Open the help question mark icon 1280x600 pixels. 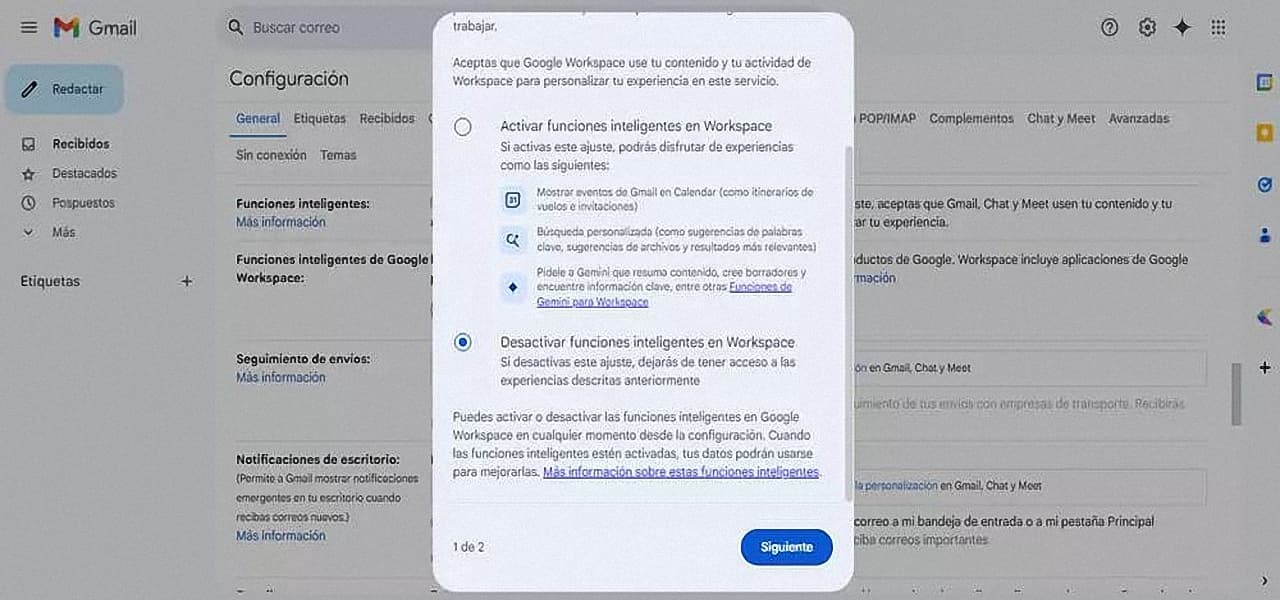[1109, 28]
